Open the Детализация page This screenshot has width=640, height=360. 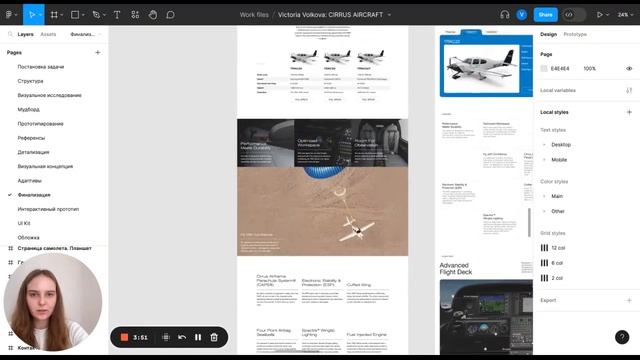coord(33,152)
